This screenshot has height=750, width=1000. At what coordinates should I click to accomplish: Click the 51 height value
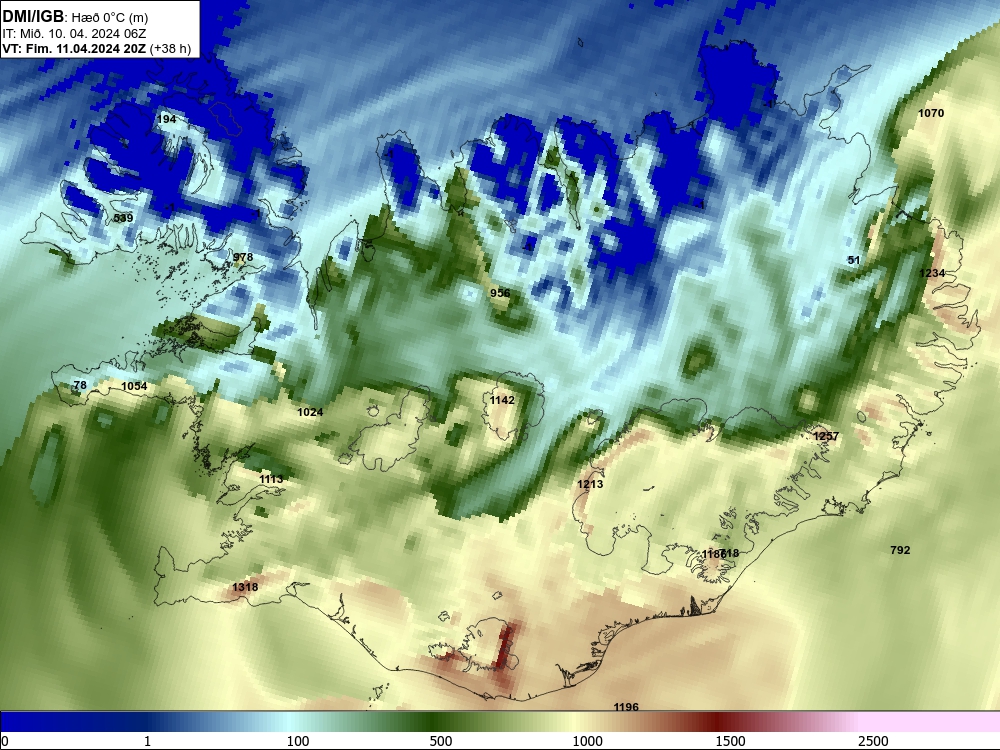click(854, 260)
